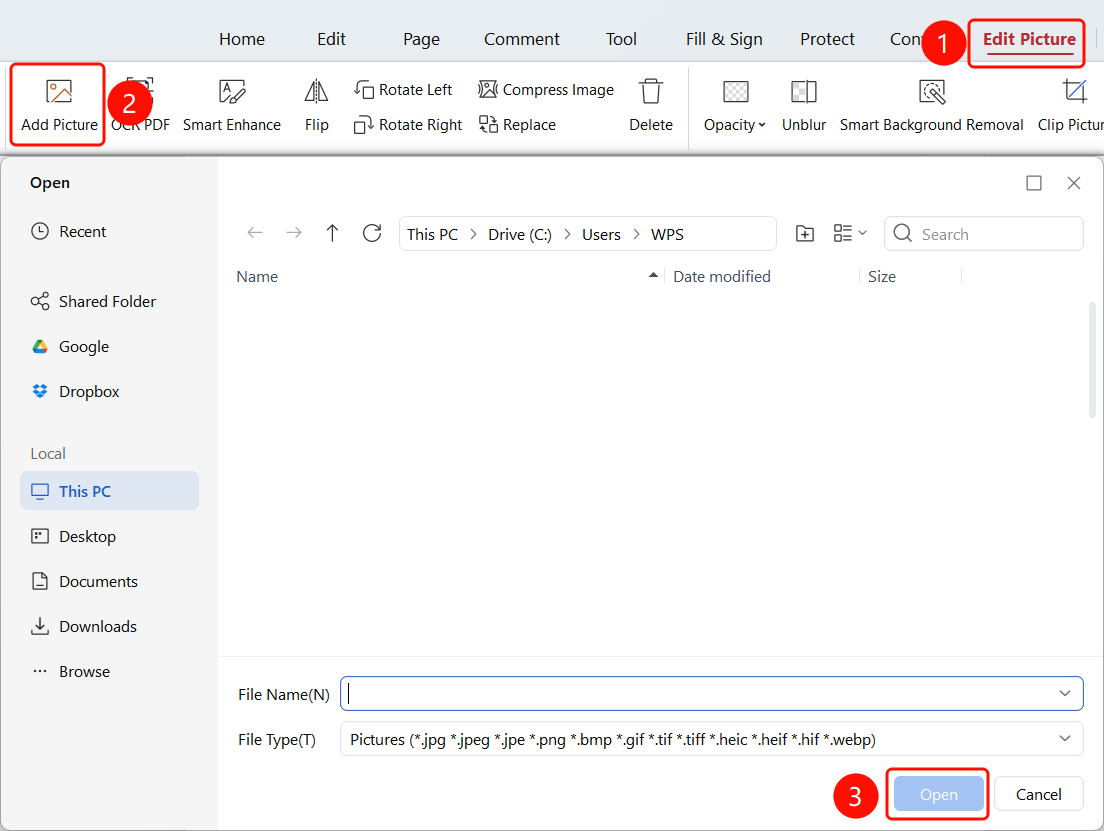Image resolution: width=1104 pixels, height=831 pixels.
Task: Select the Edit Picture tab
Action: point(1029,39)
